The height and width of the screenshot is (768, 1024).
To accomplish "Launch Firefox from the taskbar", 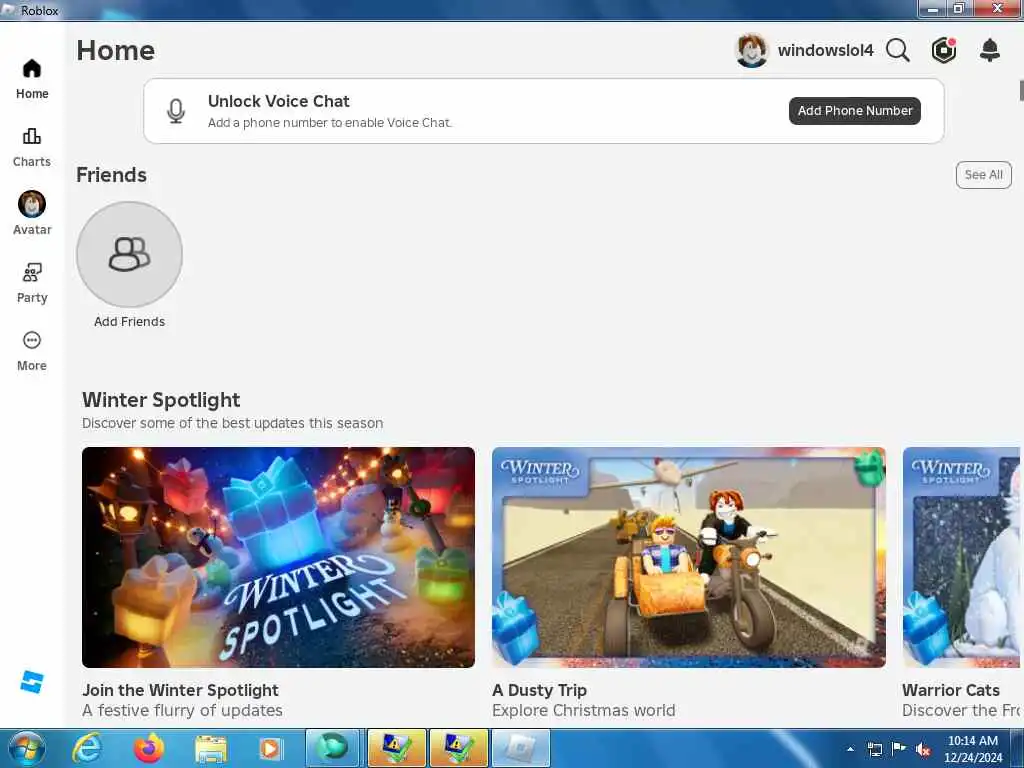I will pos(149,748).
